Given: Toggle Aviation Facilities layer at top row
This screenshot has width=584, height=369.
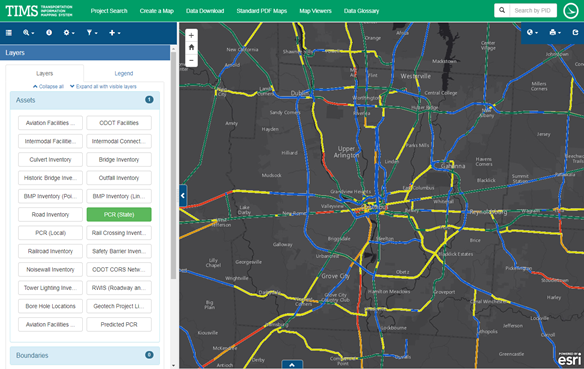Looking at the screenshot, I should coord(50,123).
